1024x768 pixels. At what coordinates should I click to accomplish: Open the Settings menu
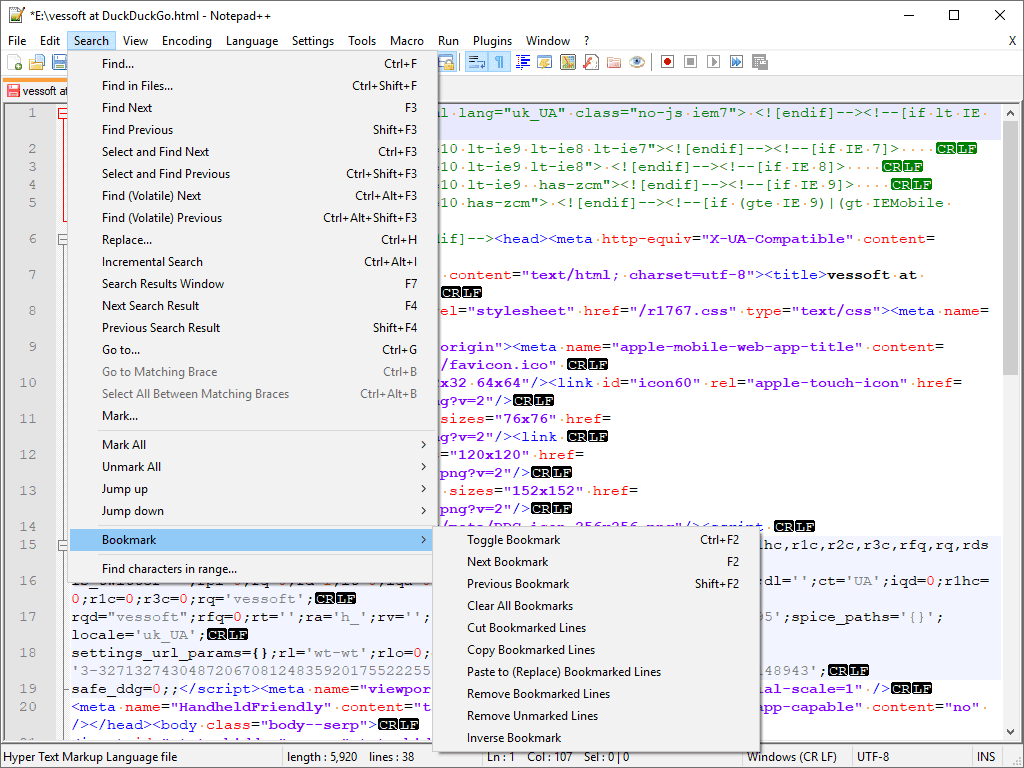[313, 40]
